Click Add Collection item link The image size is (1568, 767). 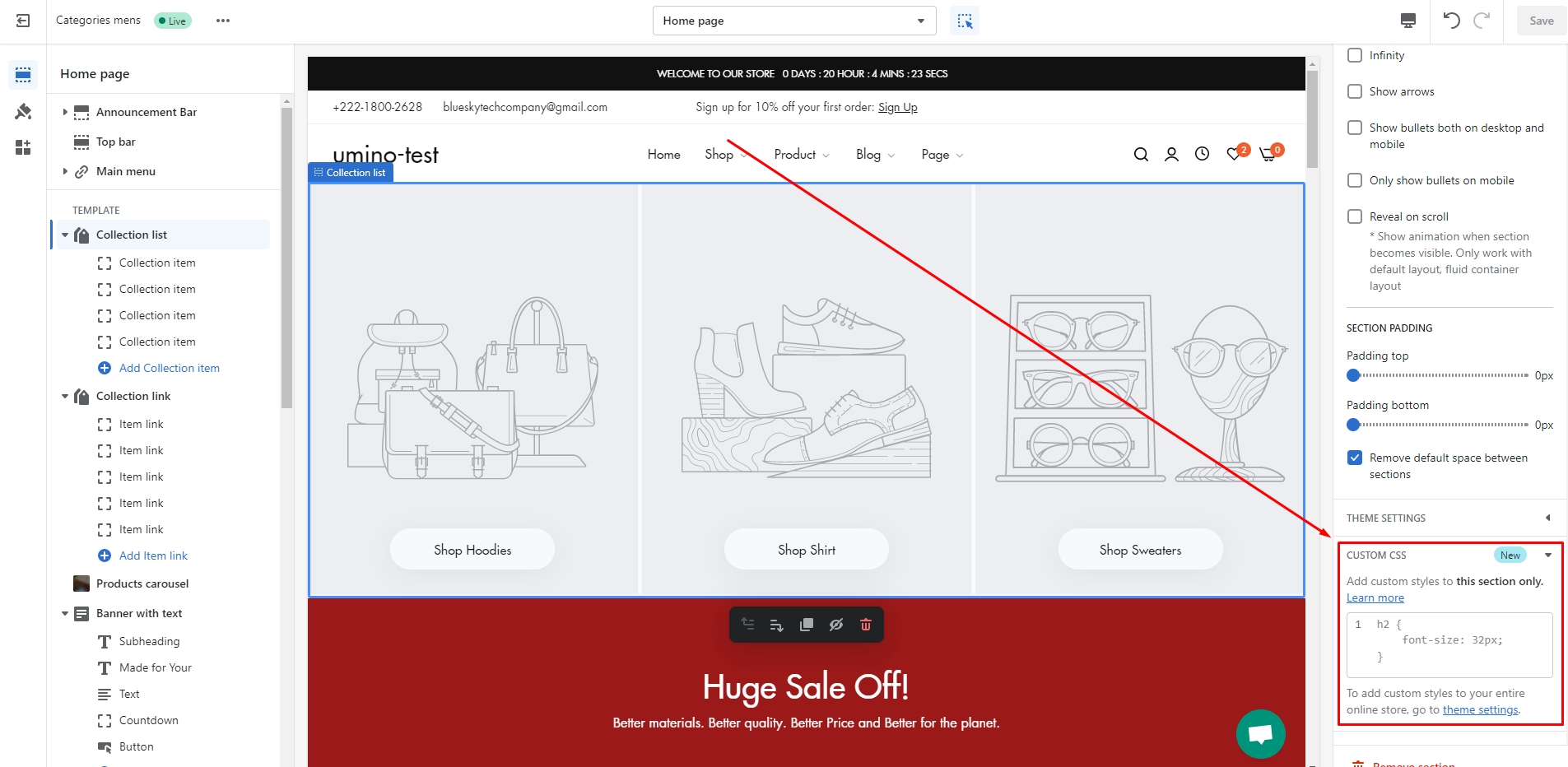click(169, 368)
